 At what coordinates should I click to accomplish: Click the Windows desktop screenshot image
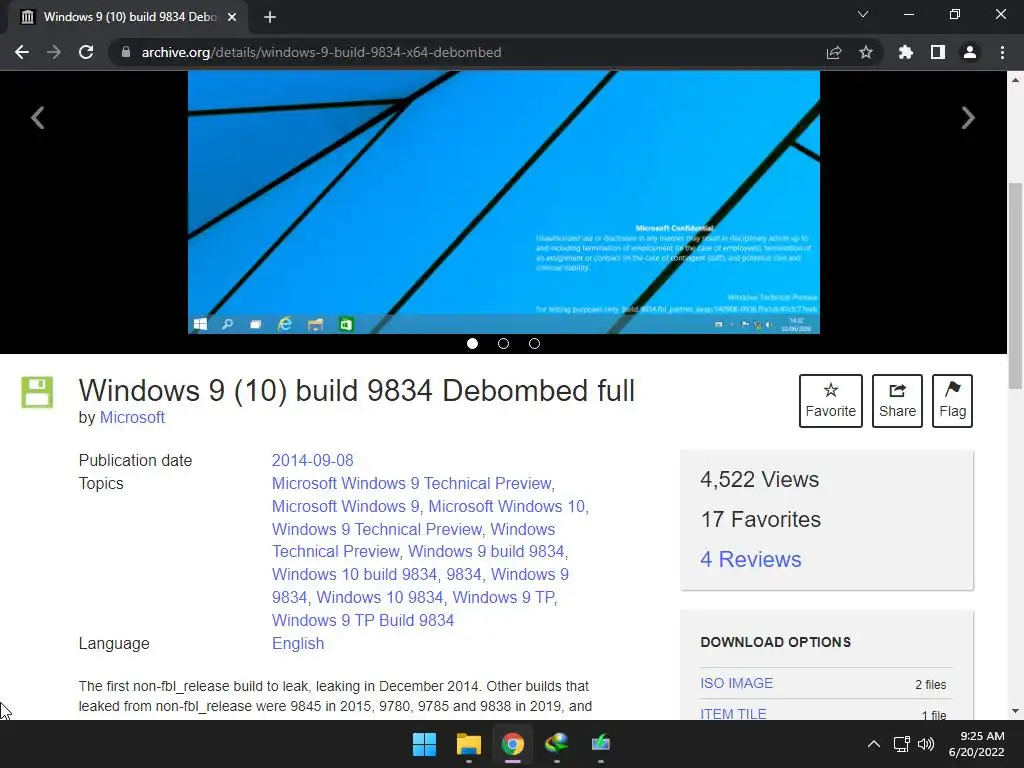(504, 202)
